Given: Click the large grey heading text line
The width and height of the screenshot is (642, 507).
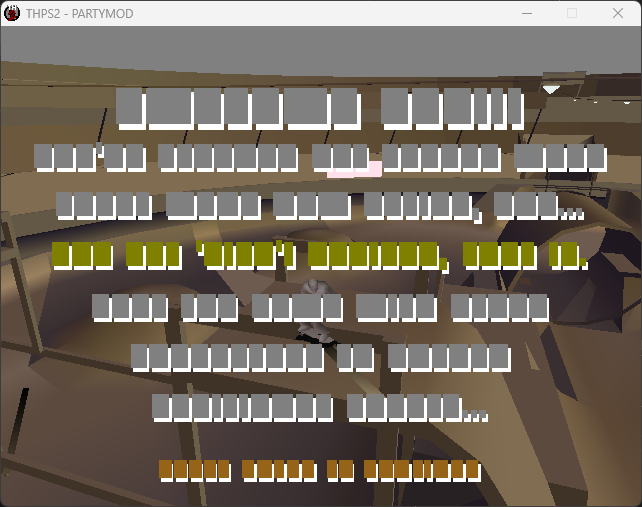Looking at the screenshot, I should click(321, 109).
